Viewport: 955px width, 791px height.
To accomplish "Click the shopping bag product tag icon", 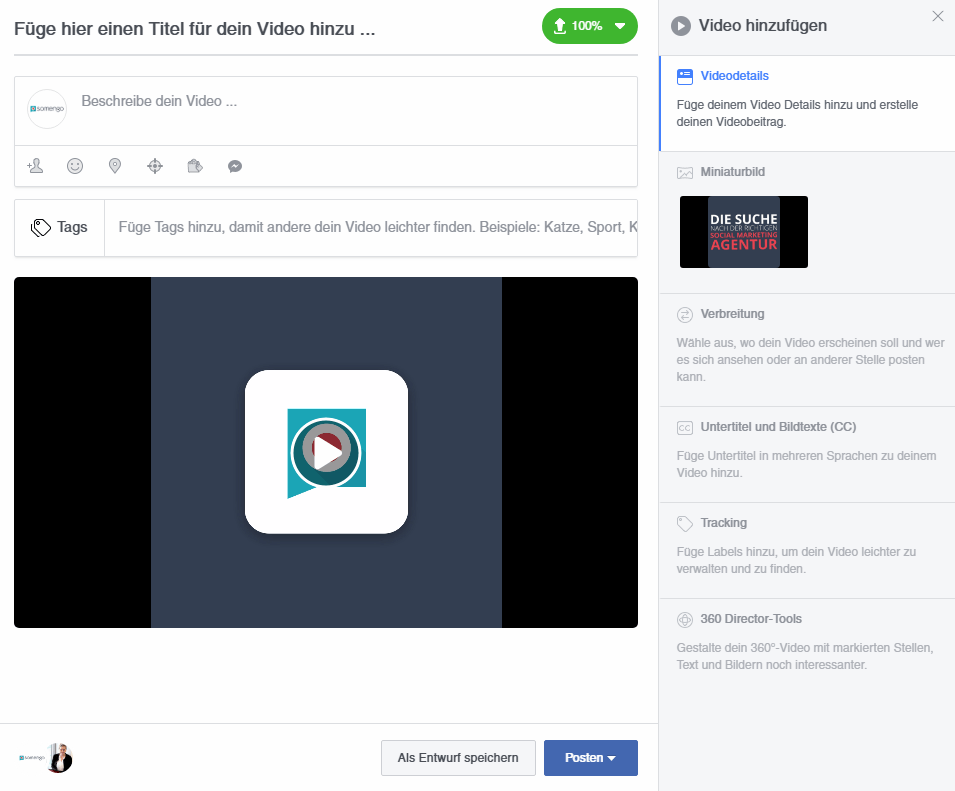I will [x=195, y=166].
